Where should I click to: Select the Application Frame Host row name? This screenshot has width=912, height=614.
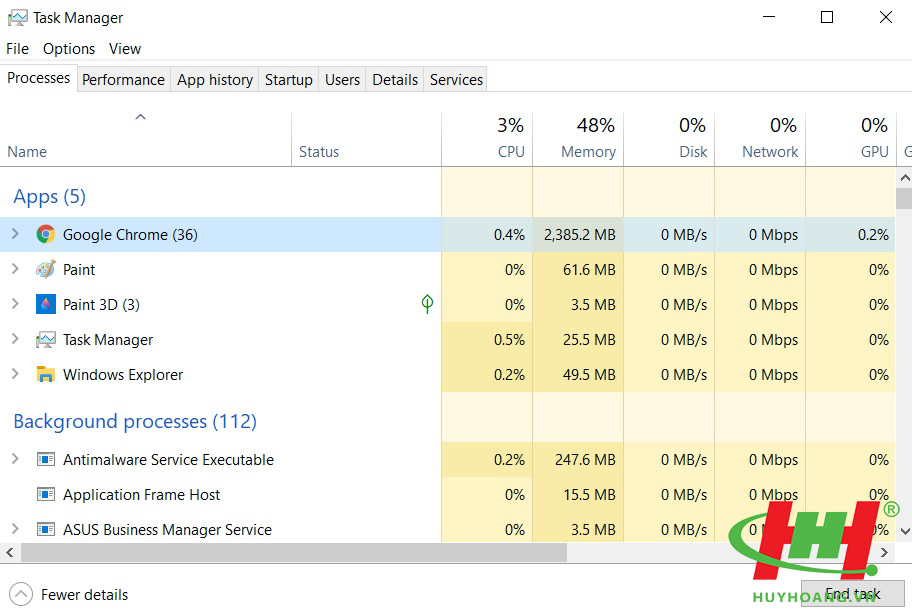point(141,495)
